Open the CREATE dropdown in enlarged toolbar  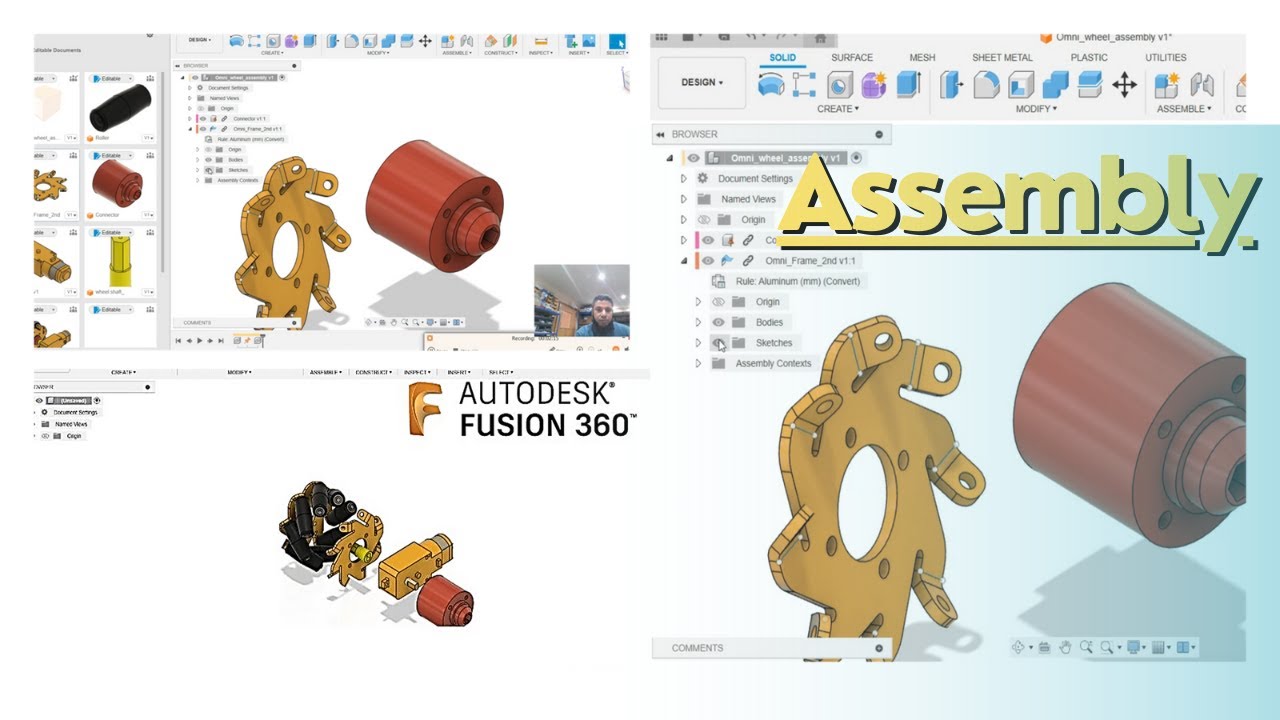click(x=838, y=108)
